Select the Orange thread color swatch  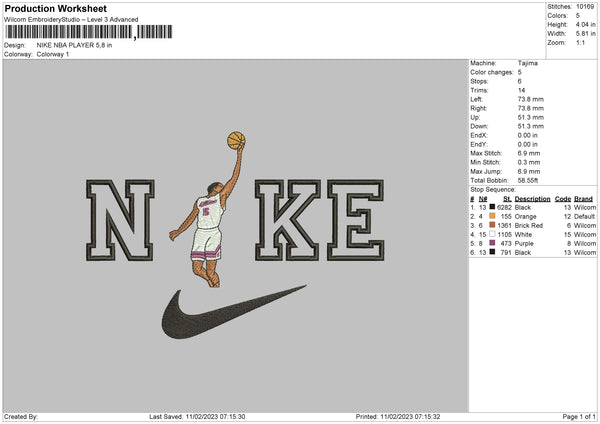[492, 216]
